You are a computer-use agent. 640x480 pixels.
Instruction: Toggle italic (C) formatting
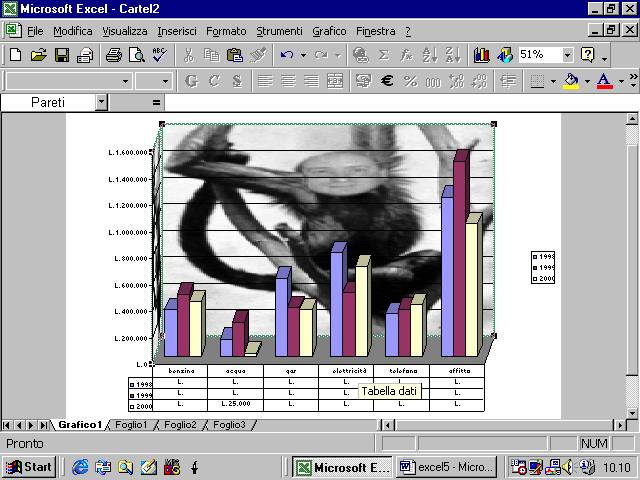click(x=213, y=81)
